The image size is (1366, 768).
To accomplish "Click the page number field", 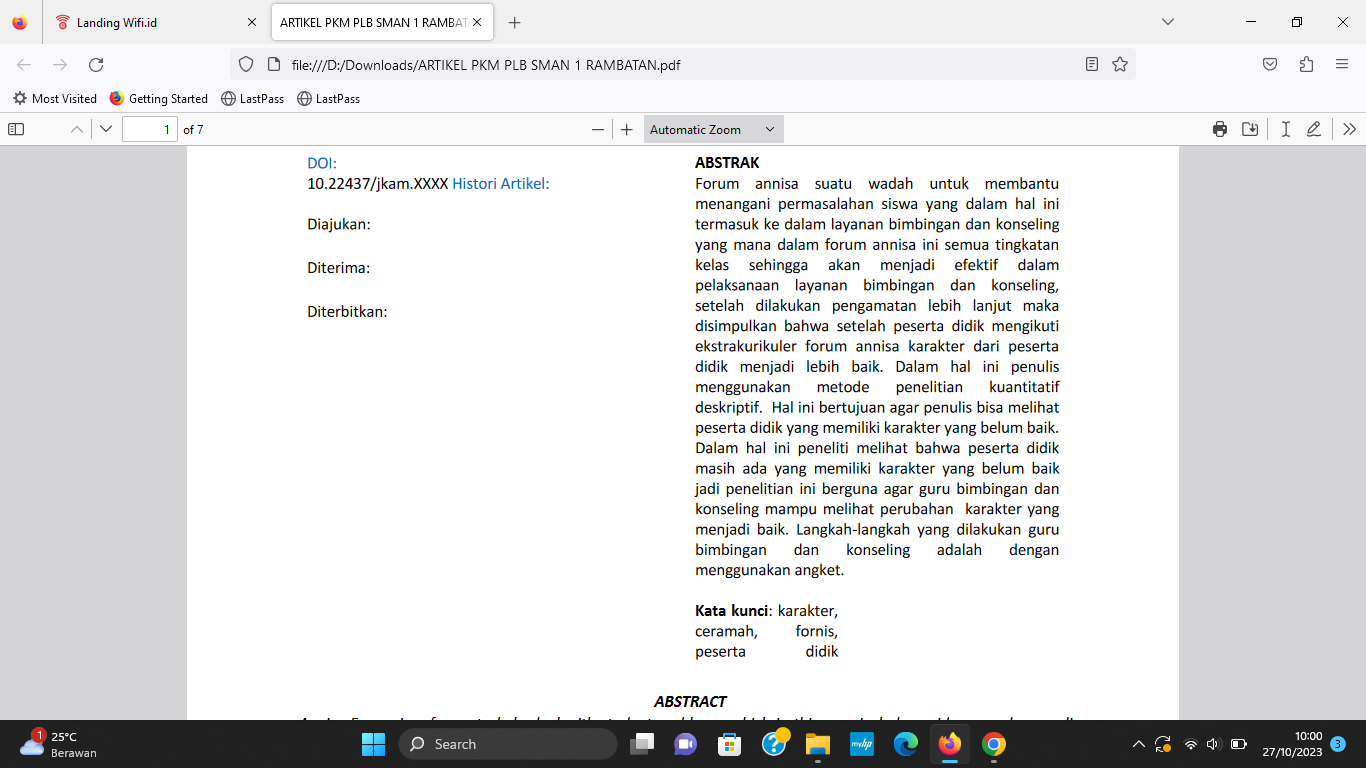I will coord(150,129).
